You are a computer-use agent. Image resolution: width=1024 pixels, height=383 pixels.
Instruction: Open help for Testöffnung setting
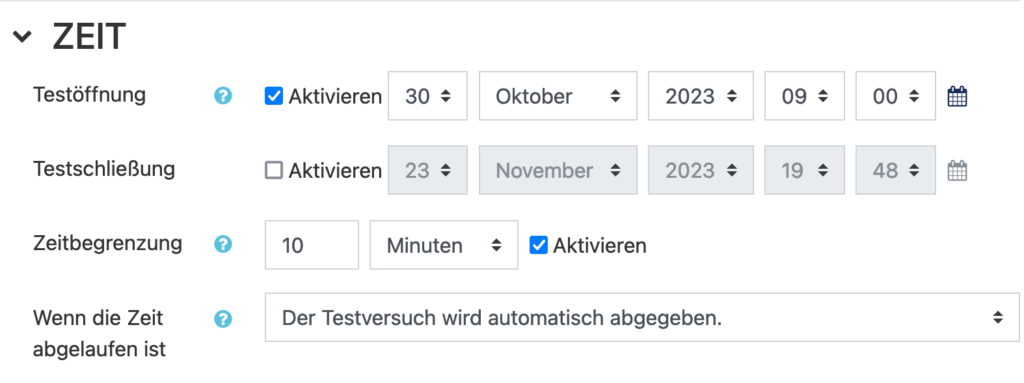223,97
